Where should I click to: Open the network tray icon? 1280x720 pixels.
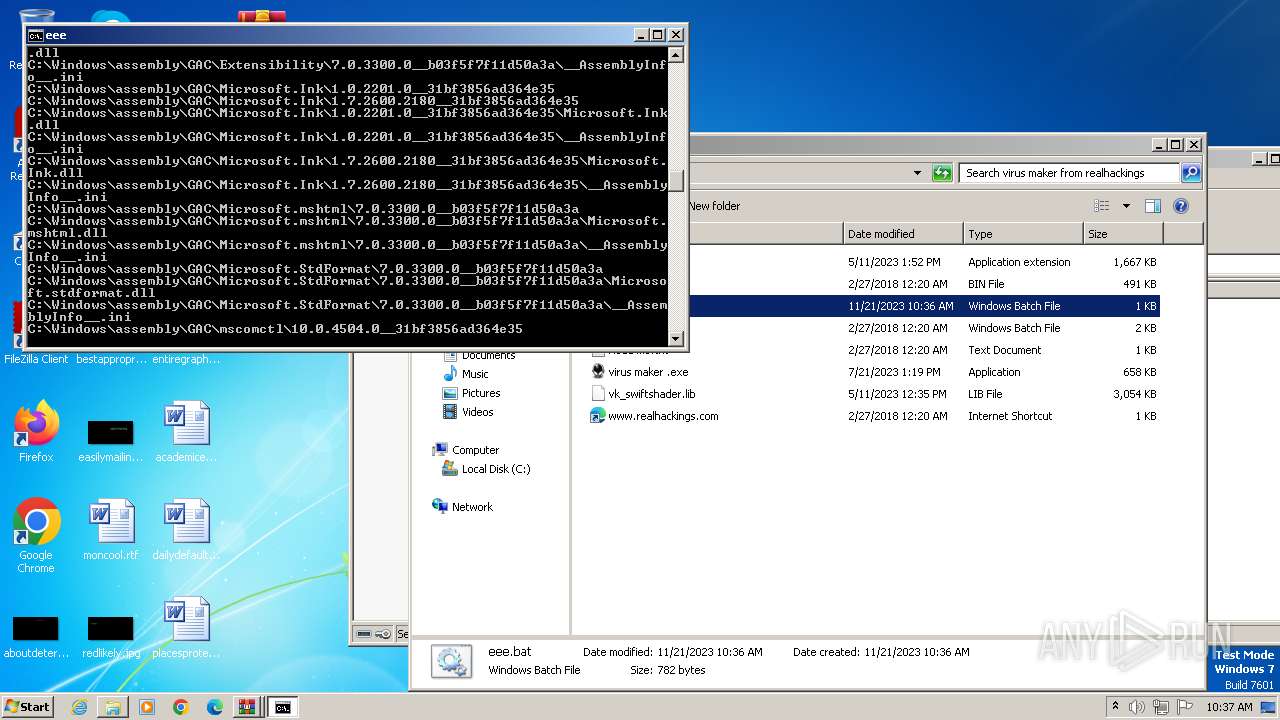click(1161, 706)
